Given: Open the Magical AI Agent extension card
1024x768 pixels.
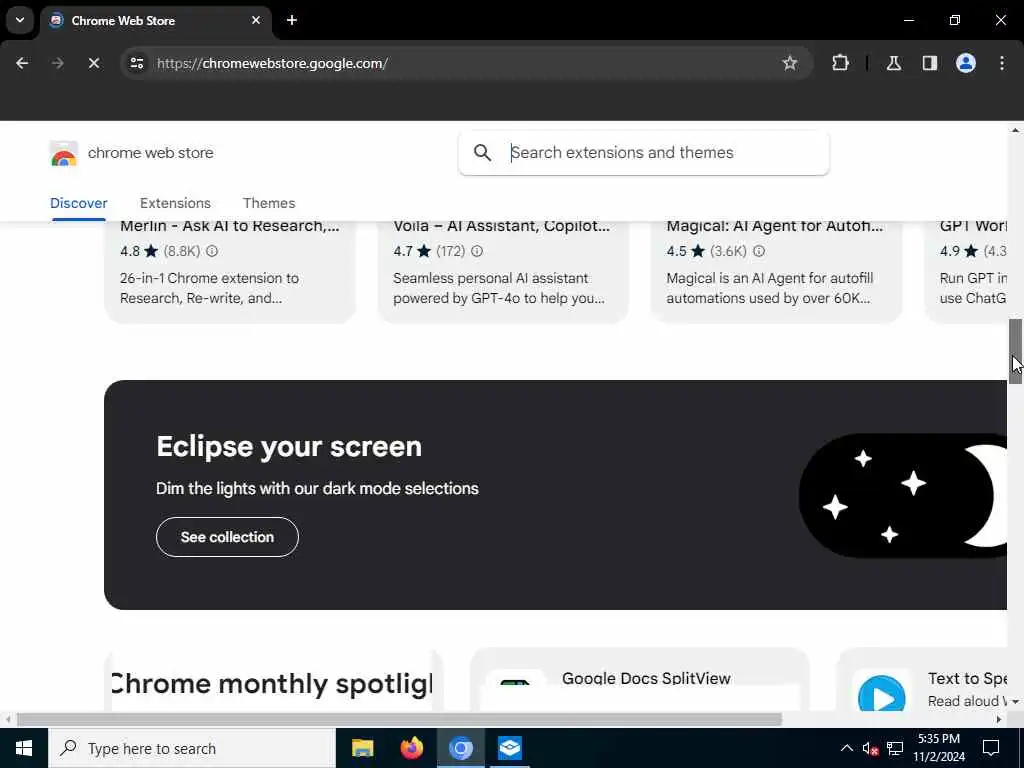Looking at the screenshot, I should 776,271.
